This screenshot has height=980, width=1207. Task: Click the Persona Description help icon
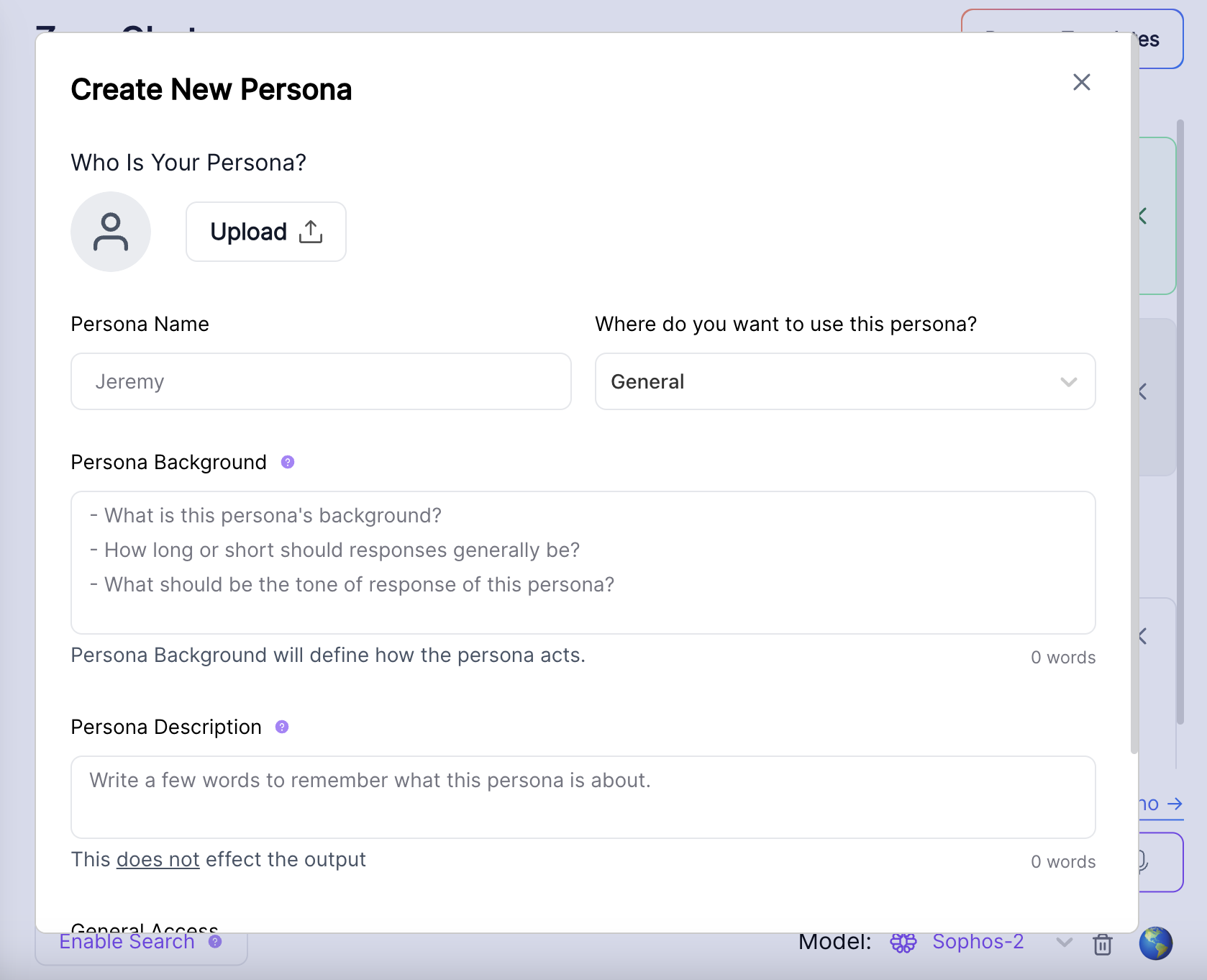coord(282,727)
